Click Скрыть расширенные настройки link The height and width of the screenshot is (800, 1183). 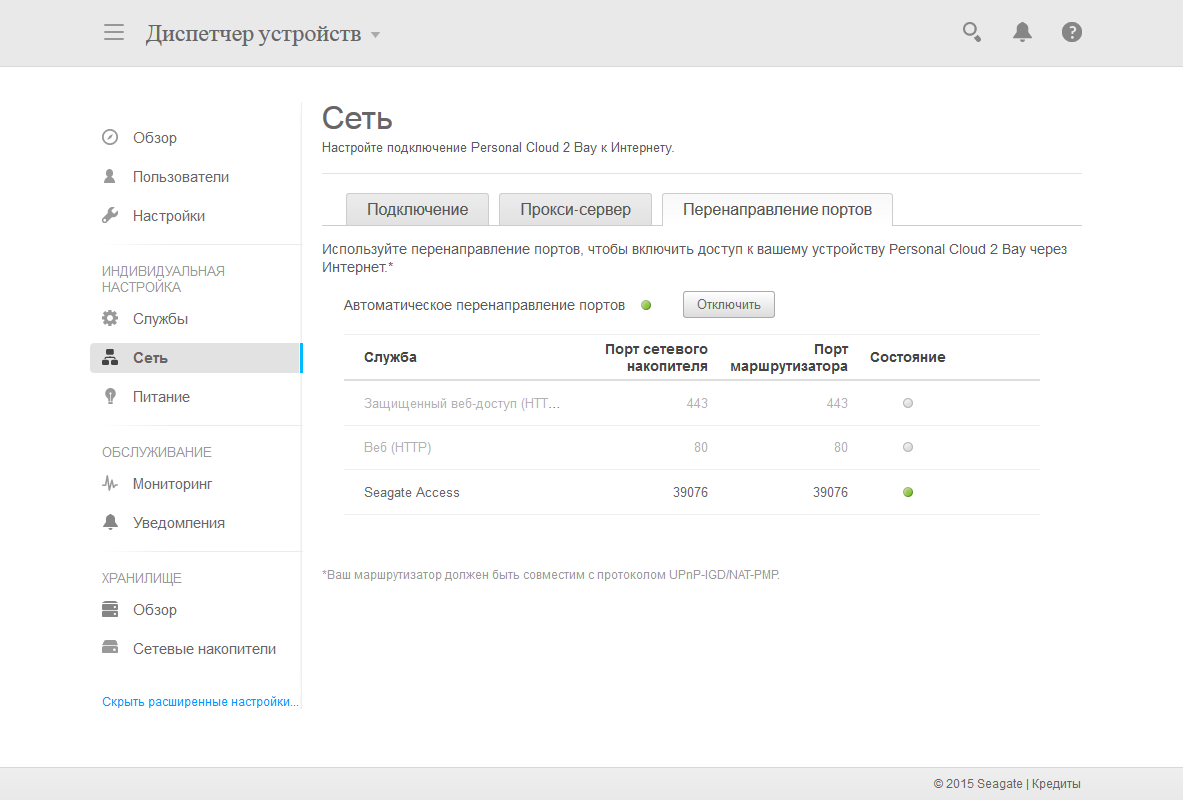point(200,702)
